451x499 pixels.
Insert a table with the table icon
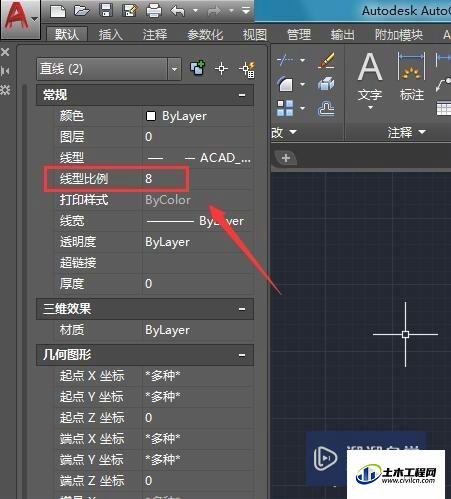[444, 109]
